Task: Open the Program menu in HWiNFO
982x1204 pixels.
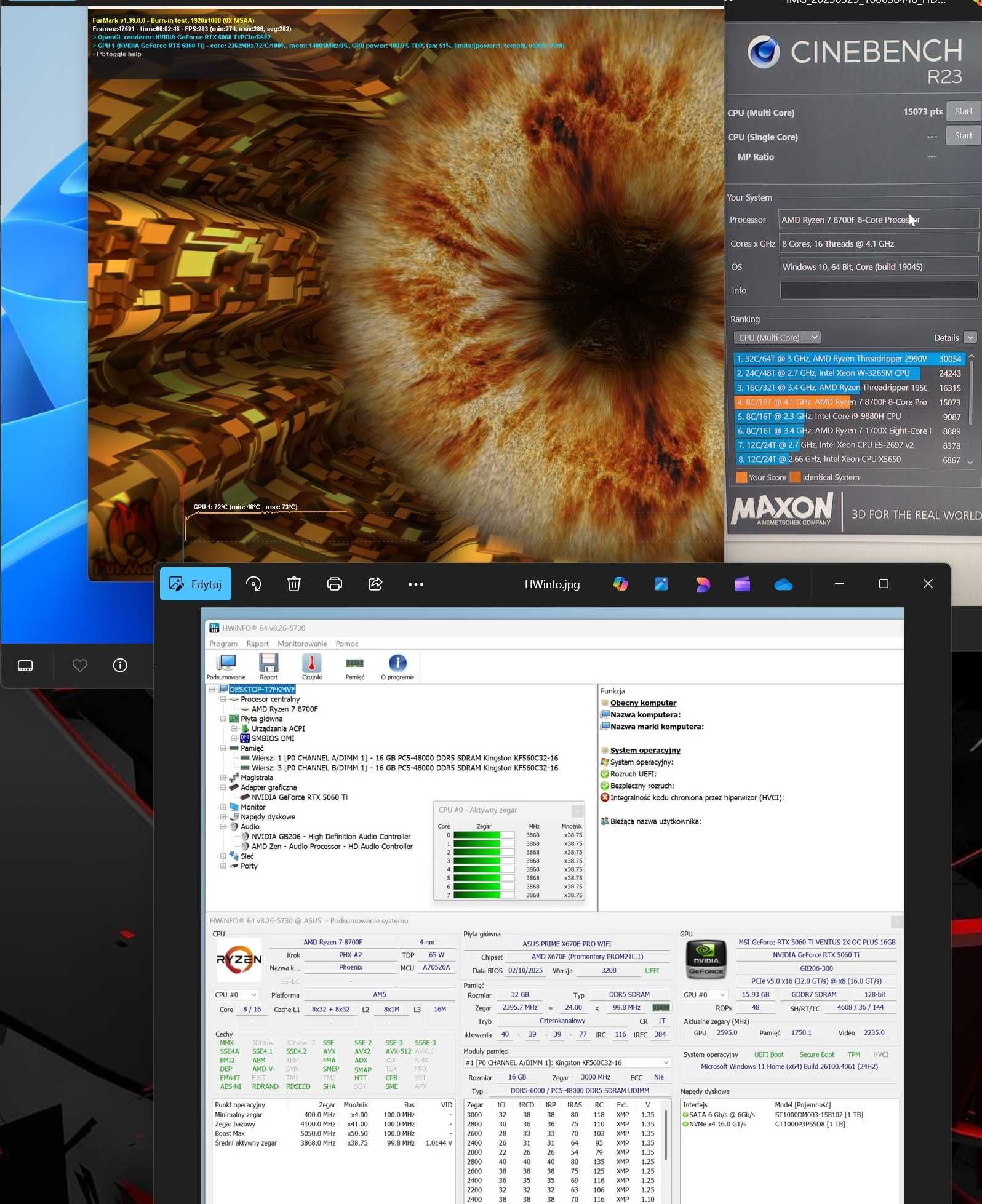Action: tap(223, 644)
